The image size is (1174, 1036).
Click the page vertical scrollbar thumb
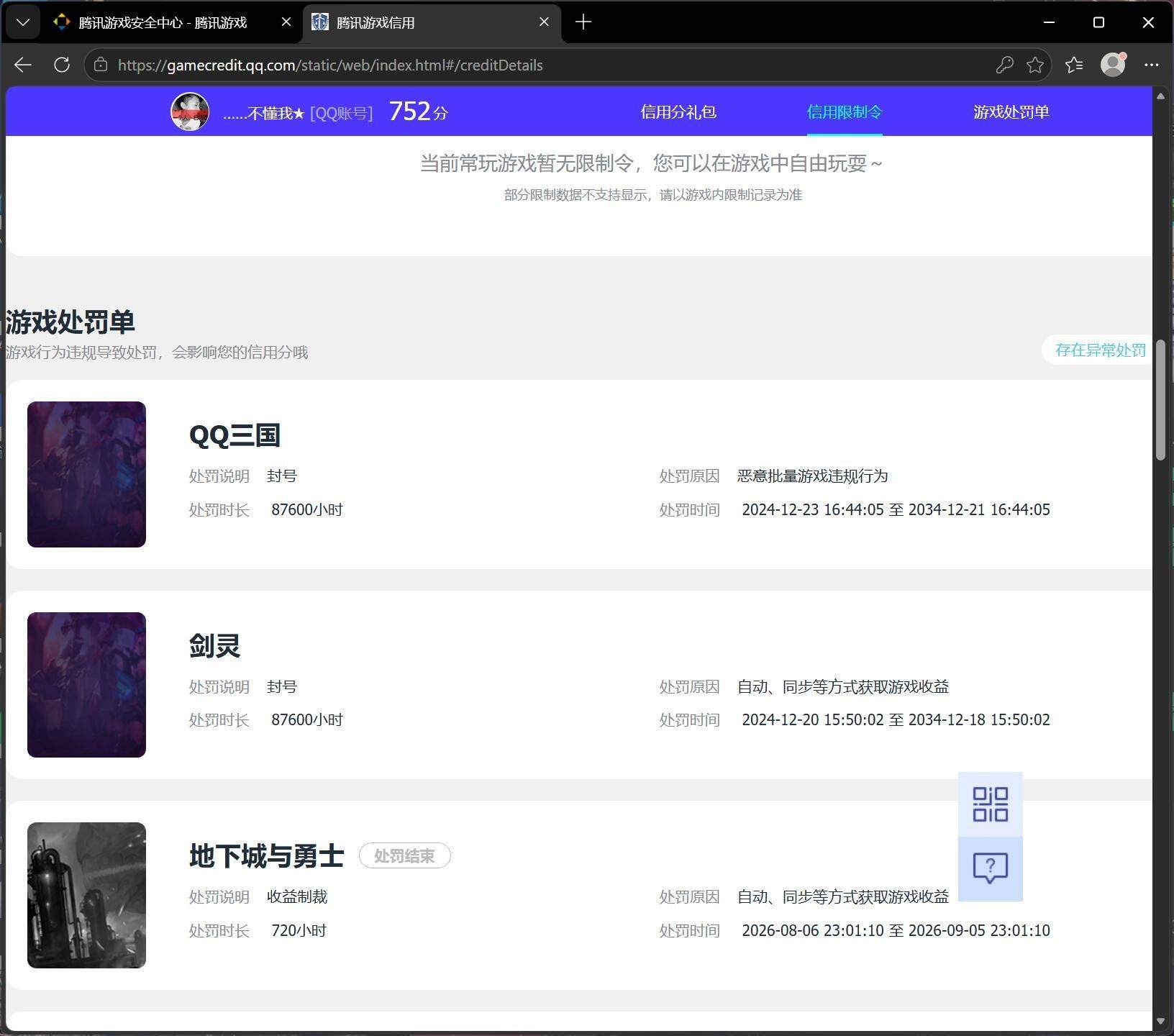(1160, 399)
